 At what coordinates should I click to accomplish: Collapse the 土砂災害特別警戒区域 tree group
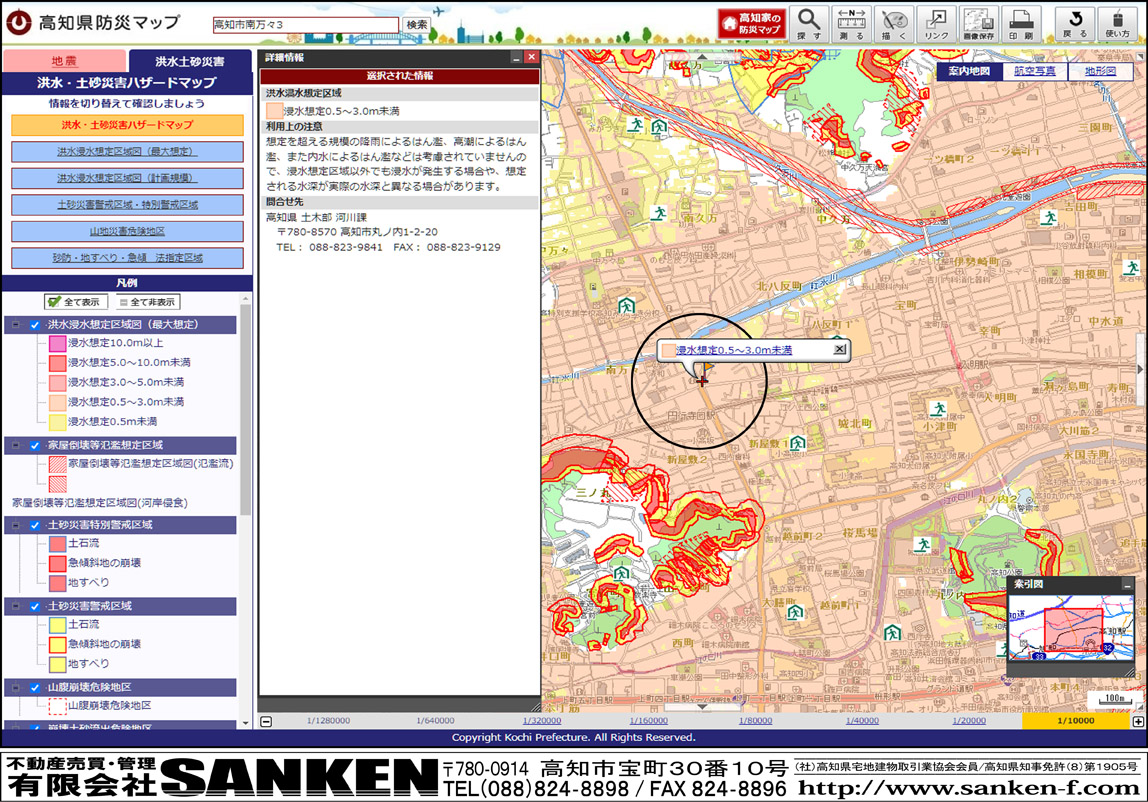pos(15,525)
